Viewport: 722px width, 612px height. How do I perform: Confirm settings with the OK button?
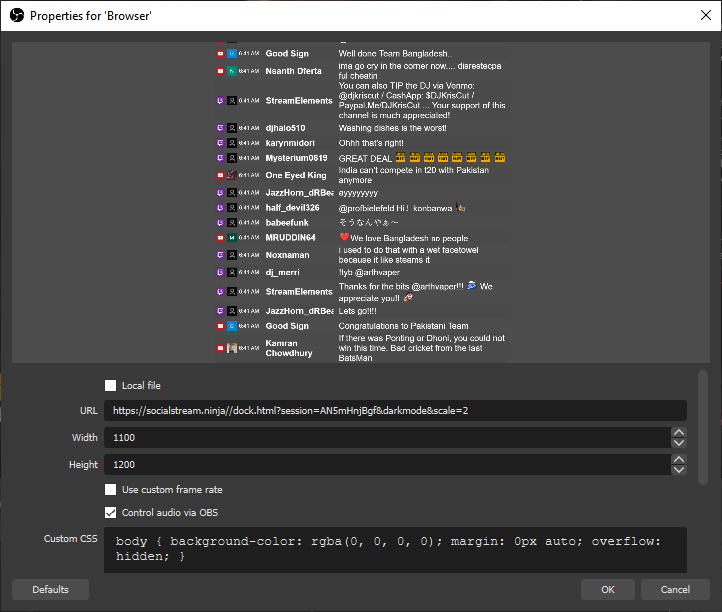coord(607,590)
